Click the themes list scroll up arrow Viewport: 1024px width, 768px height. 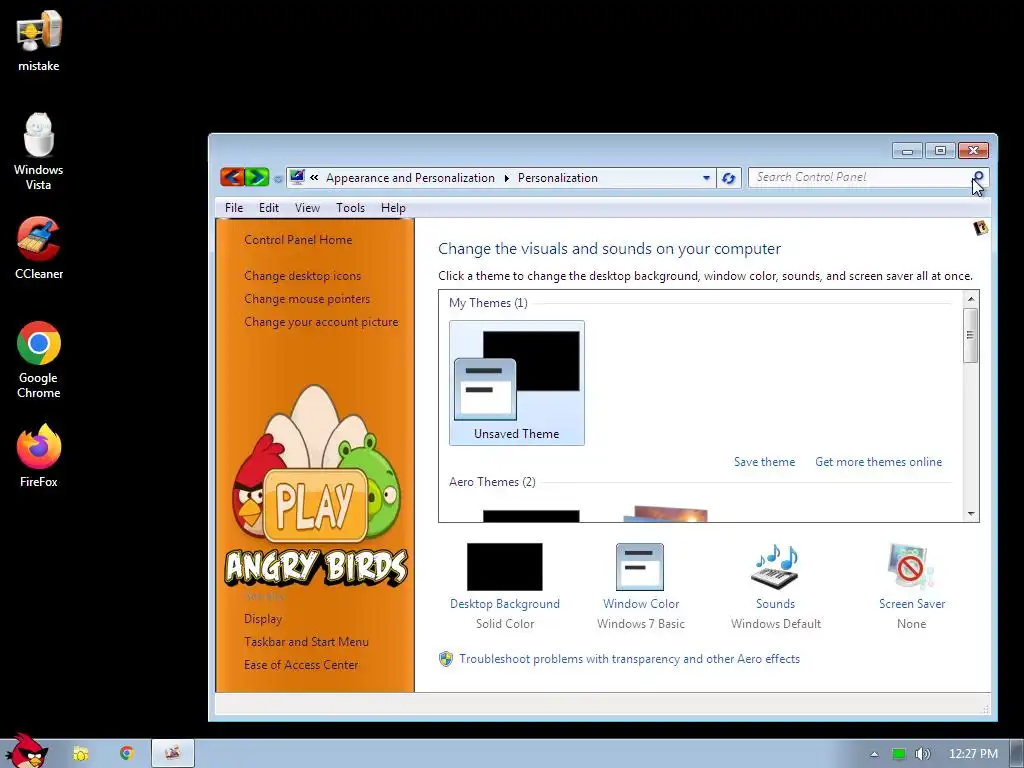pos(971,299)
